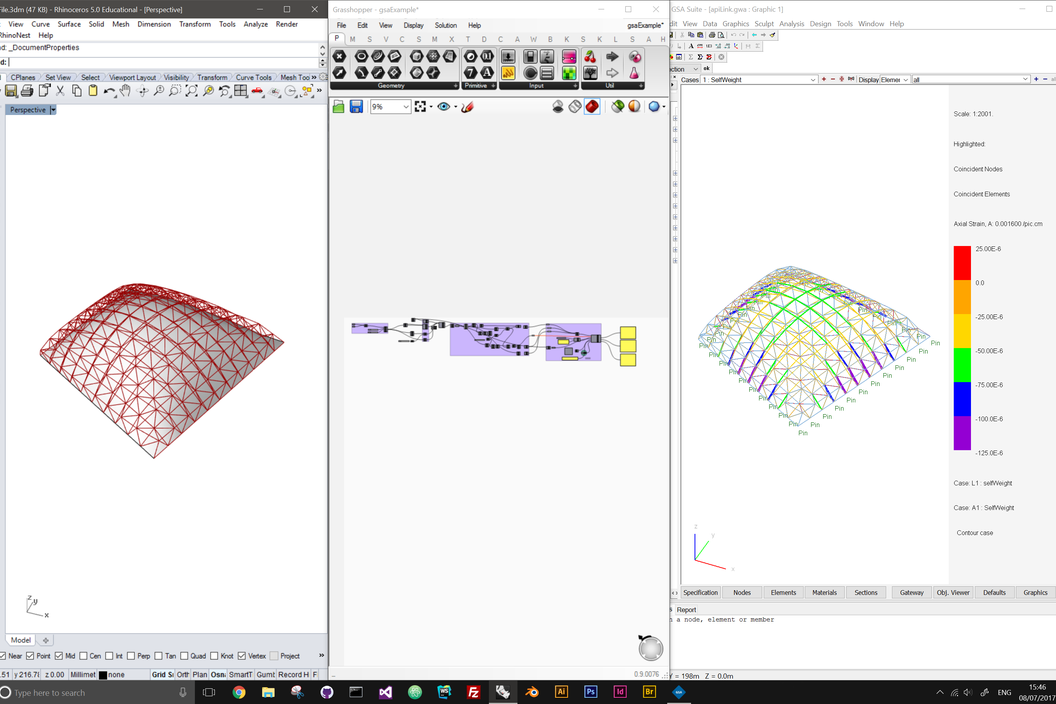Click the Windows 'Type here to search' box
Image resolution: width=1056 pixels, height=704 pixels.
[x=98, y=693]
